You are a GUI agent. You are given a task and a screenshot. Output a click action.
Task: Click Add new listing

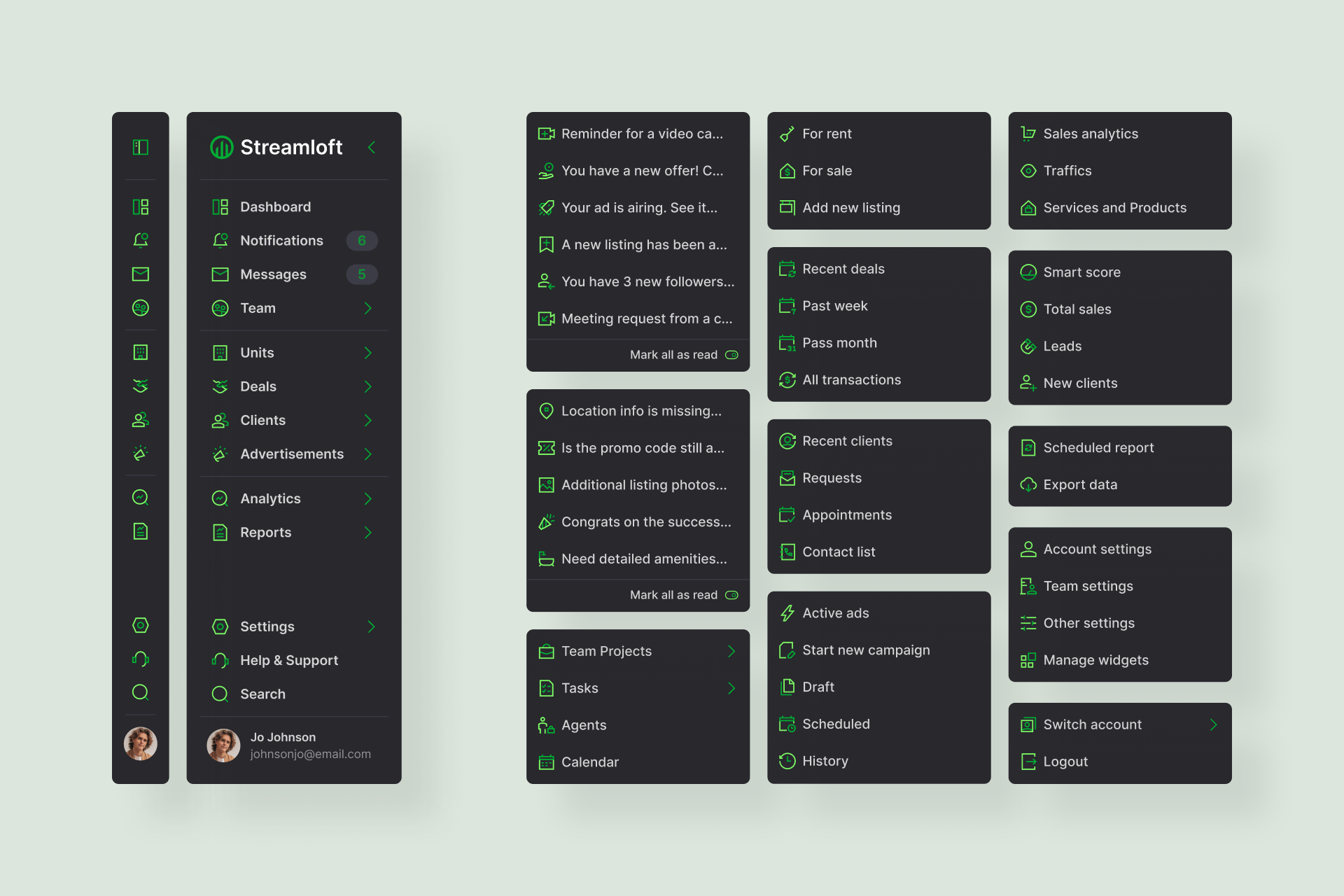click(850, 207)
